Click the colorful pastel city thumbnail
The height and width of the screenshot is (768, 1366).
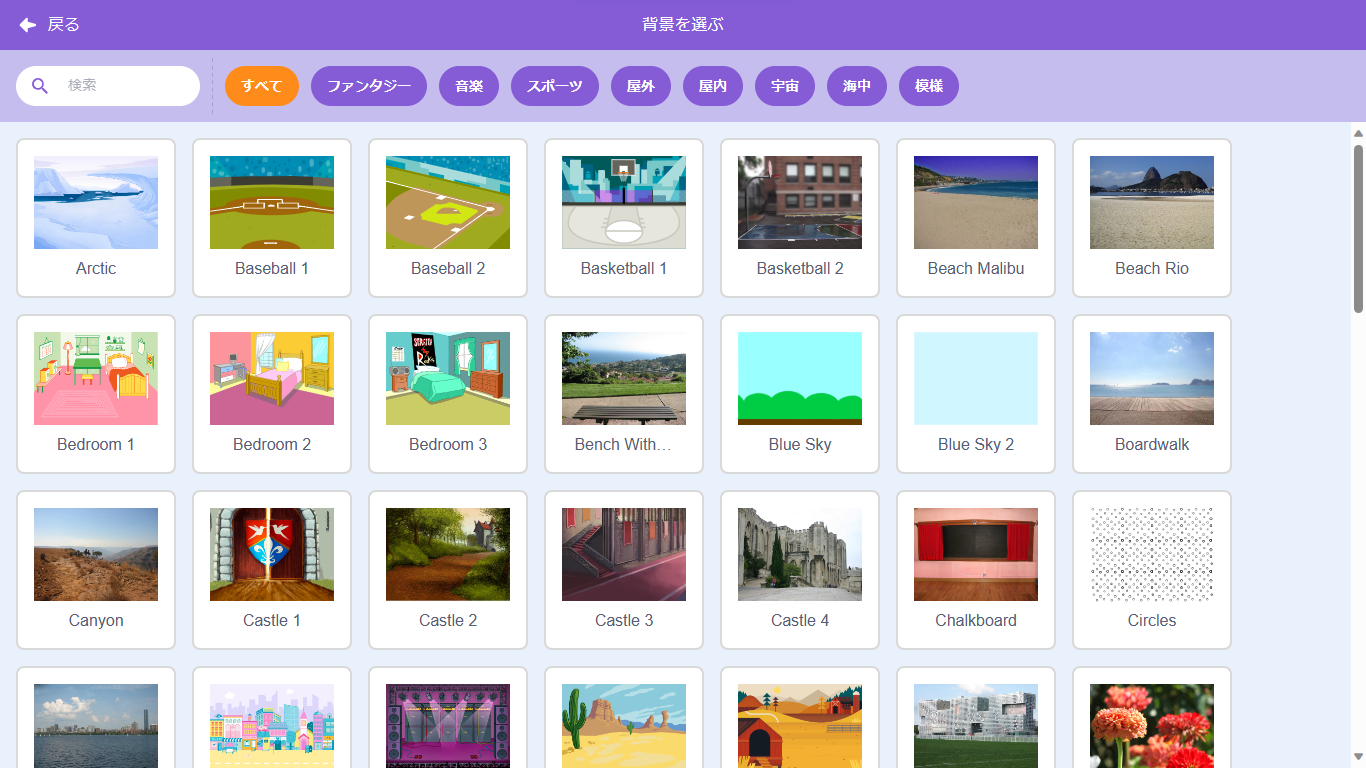pyautogui.click(x=272, y=726)
